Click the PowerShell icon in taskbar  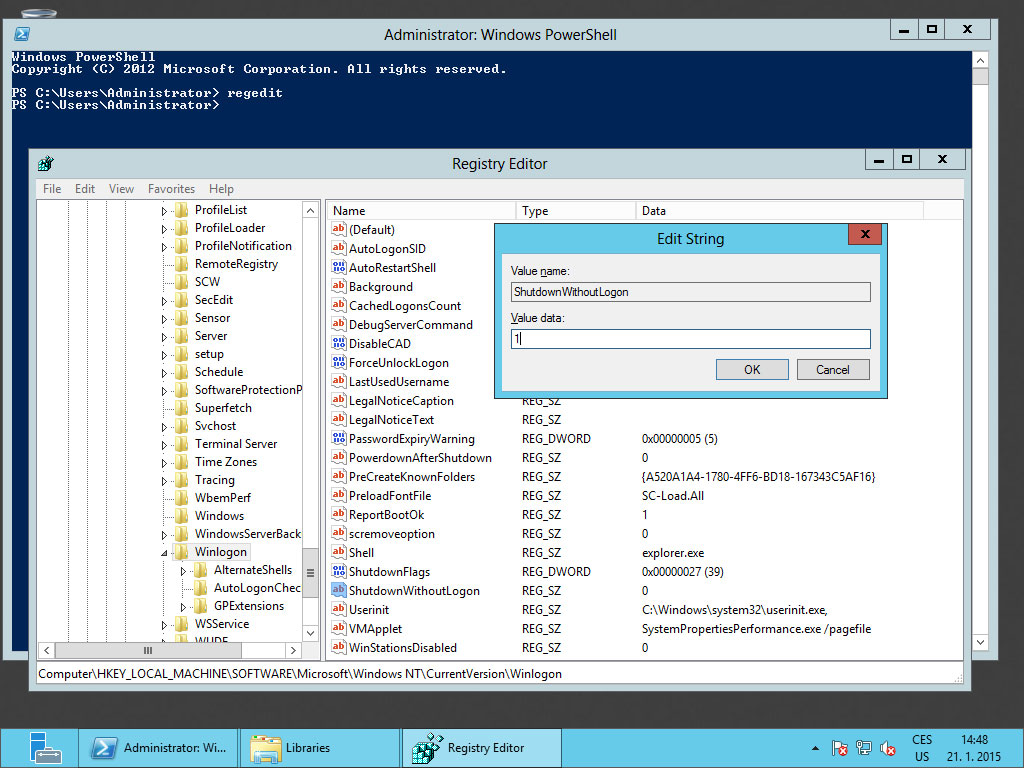[102, 748]
